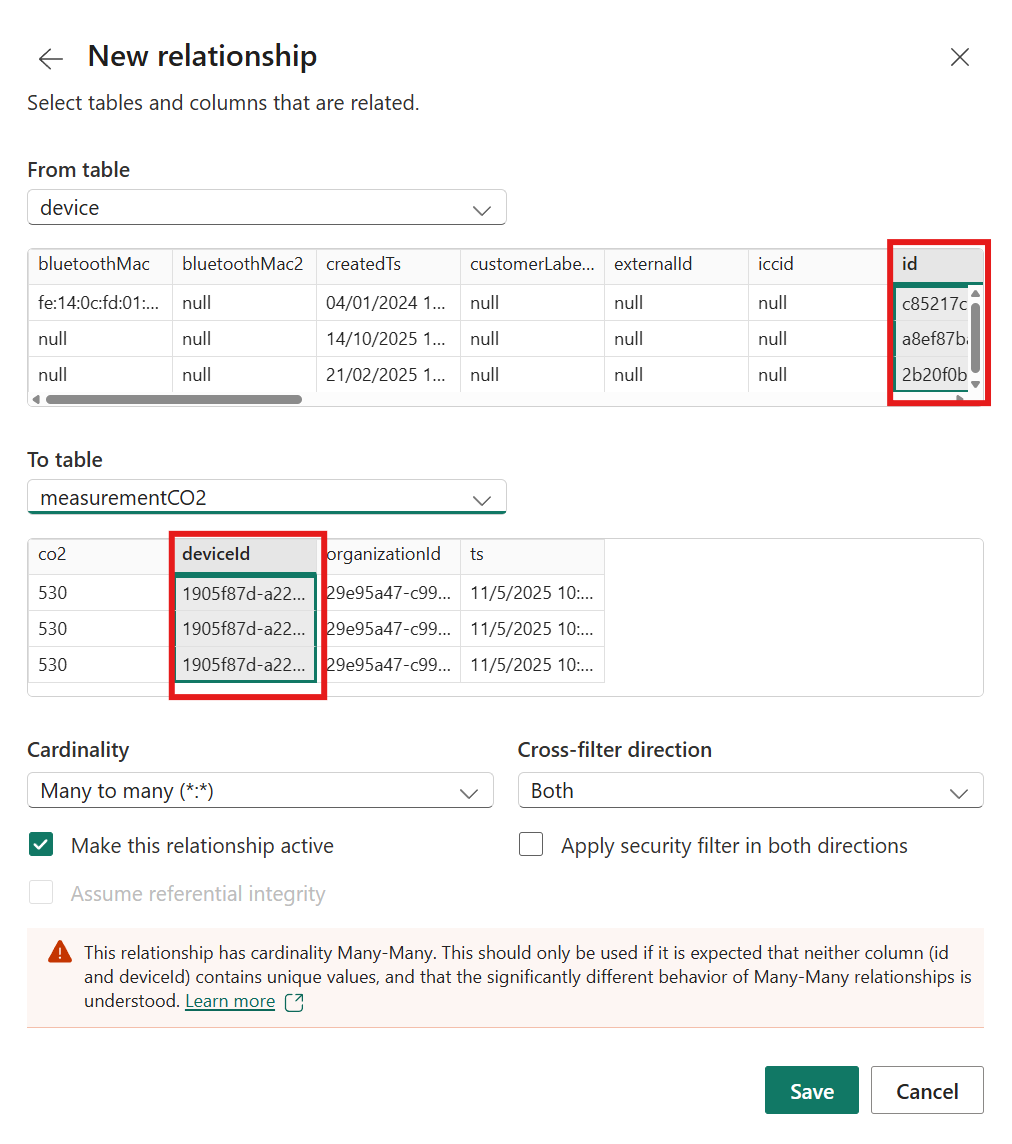Click the Cancel button
Viewport: 1012px width, 1144px height.
(926, 1091)
